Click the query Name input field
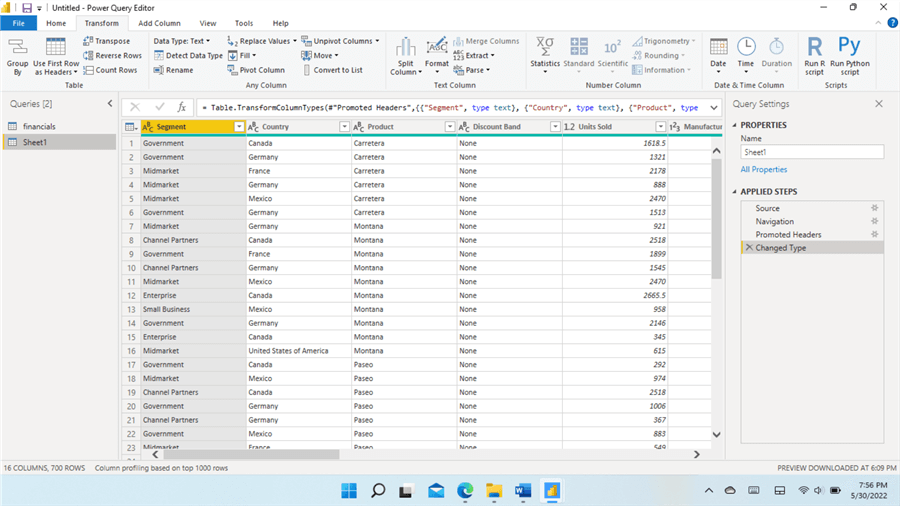900x506 pixels. pos(812,152)
